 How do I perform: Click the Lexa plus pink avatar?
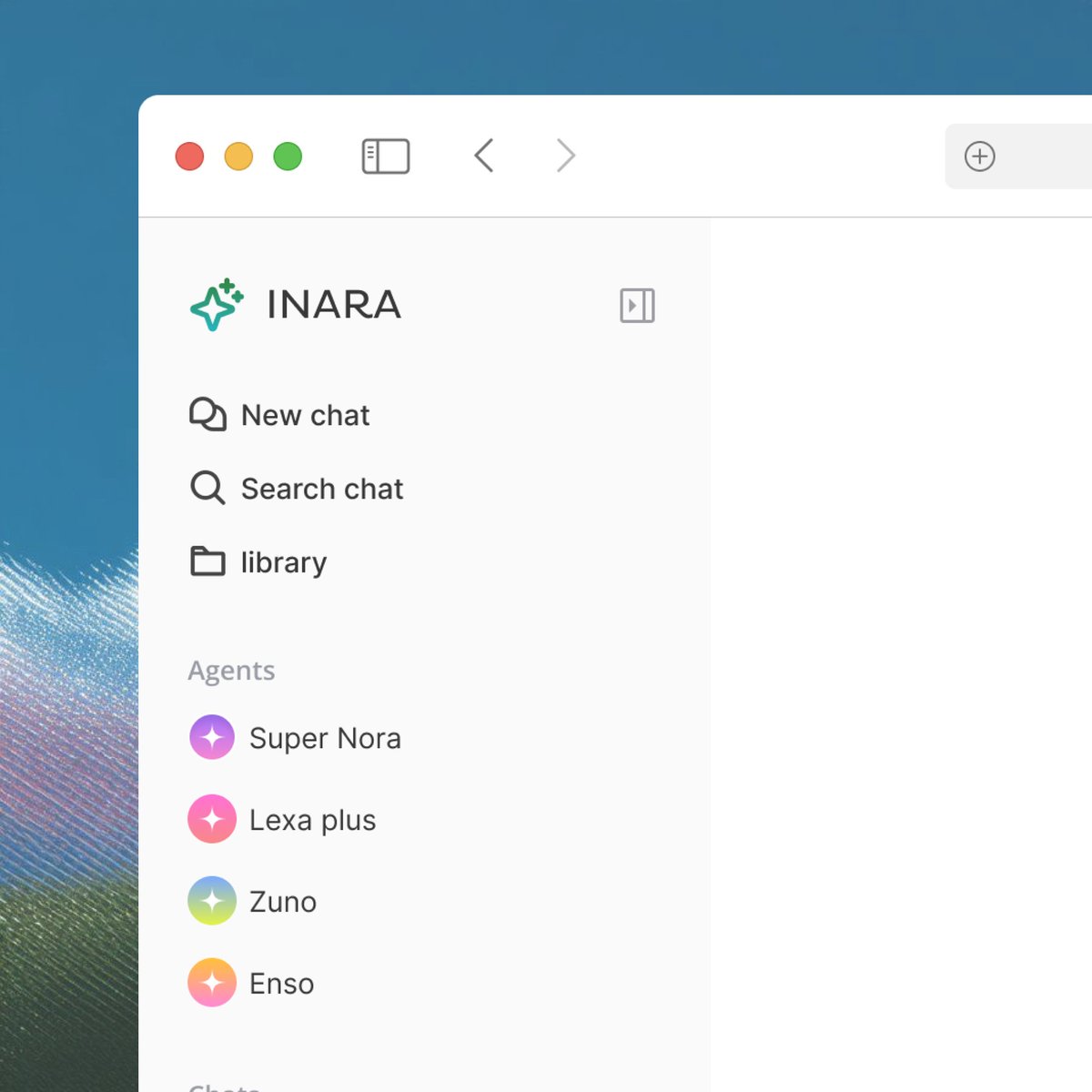pyautogui.click(x=212, y=819)
